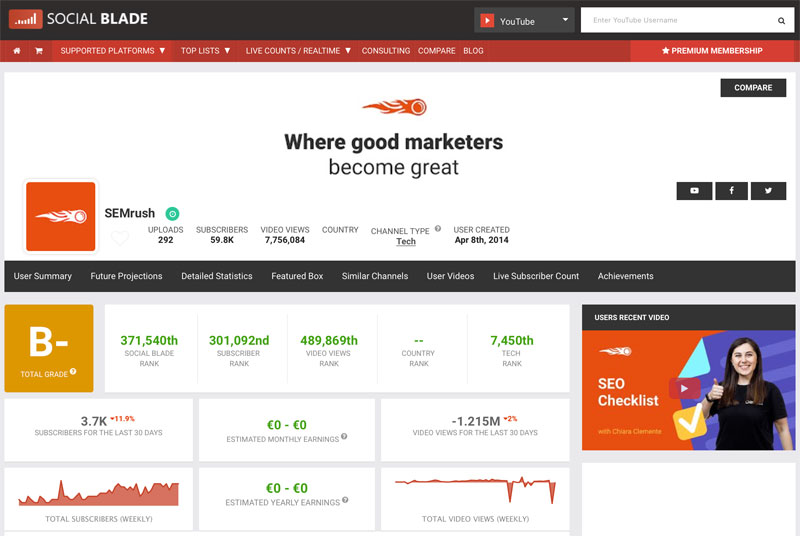Open the Similar Channels tab
This screenshot has width=800, height=536.
click(x=375, y=276)
